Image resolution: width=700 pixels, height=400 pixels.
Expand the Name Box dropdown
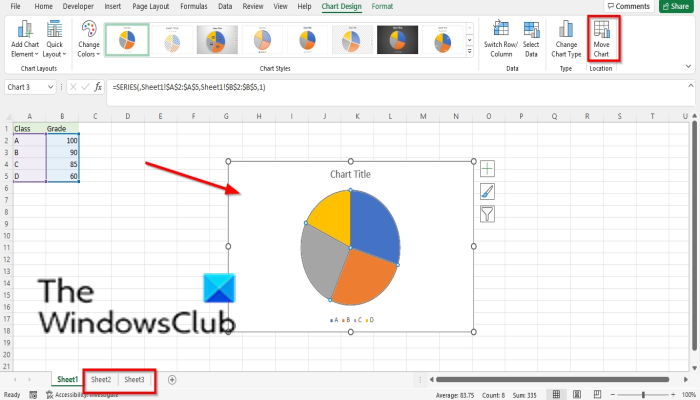pyautogui.click(x=50, y=87)
